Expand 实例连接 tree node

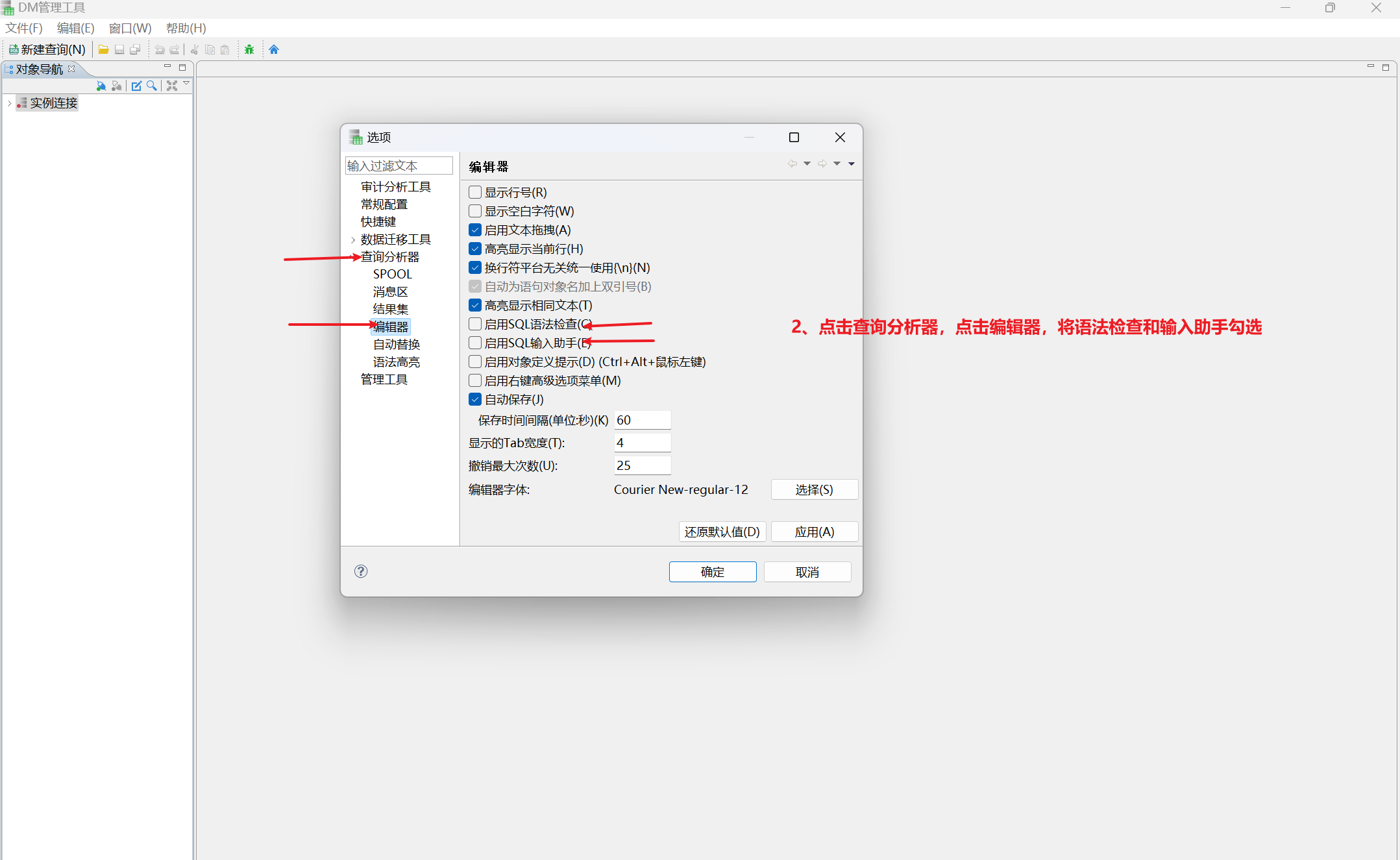point(9,103)
